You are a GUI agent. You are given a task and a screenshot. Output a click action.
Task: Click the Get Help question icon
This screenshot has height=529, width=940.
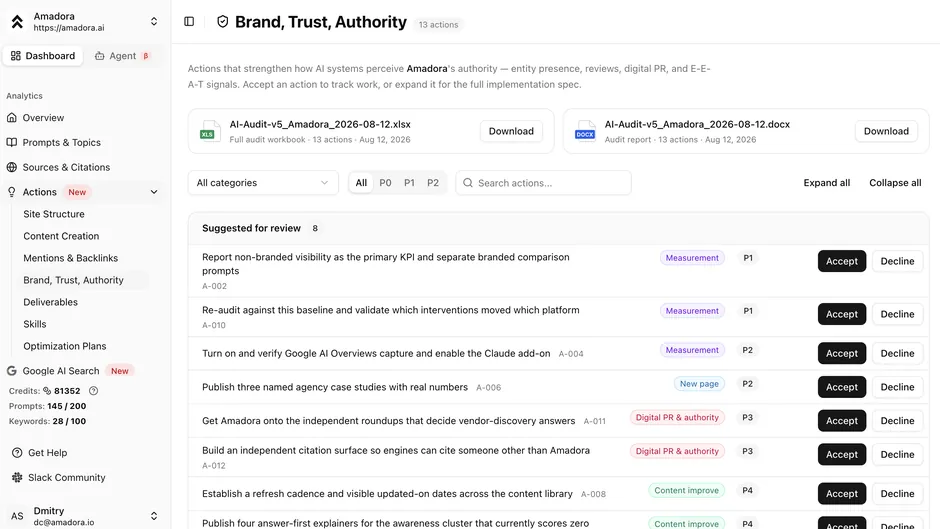click(x=17, y=453)
